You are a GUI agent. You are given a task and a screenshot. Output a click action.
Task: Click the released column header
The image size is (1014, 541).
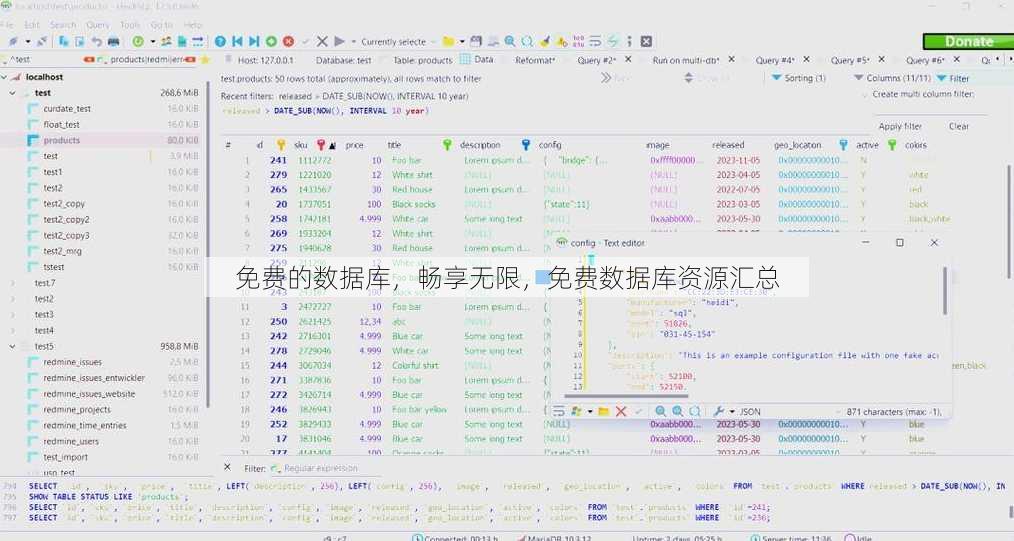tap(728, 145)
